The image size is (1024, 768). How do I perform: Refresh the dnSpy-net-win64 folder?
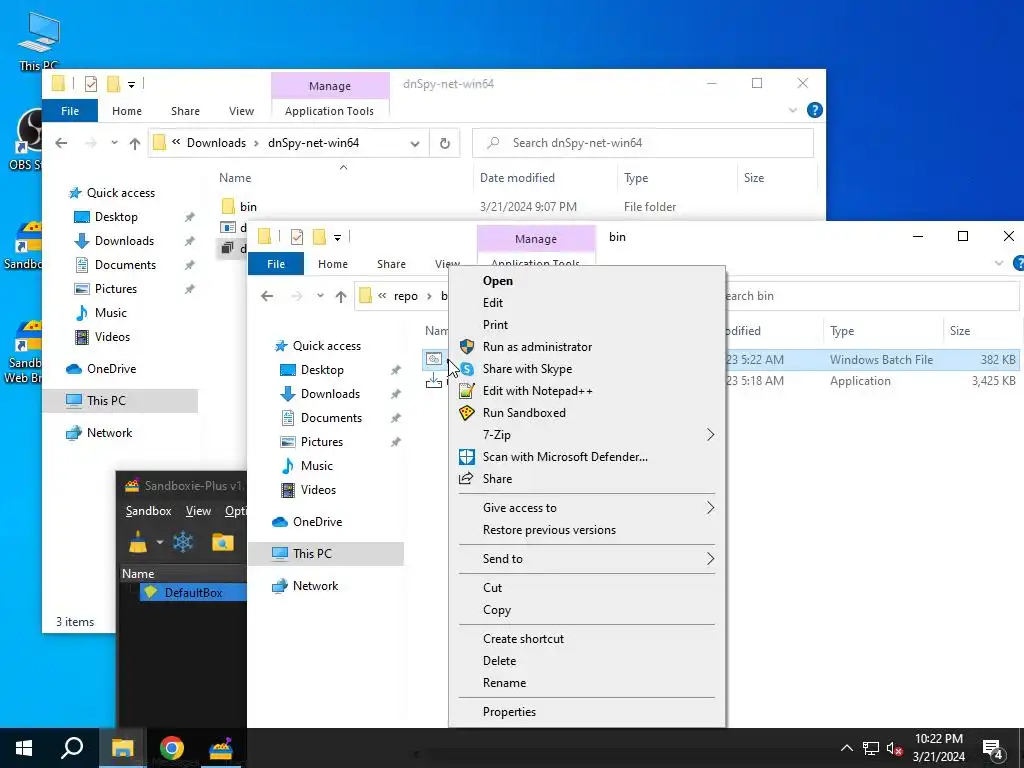click(445, 143)
